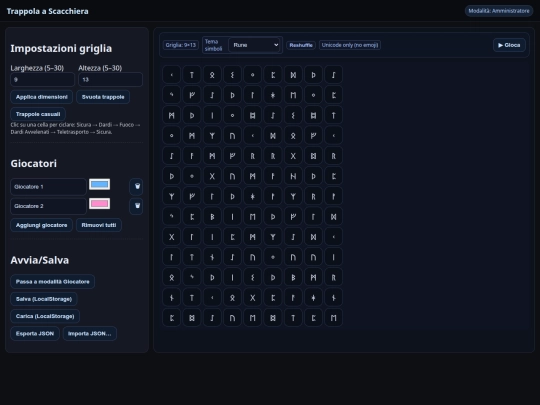540x405 pixels.
Task: Delete Giocatore 1 with its trash icon
Action: [136, 187]
